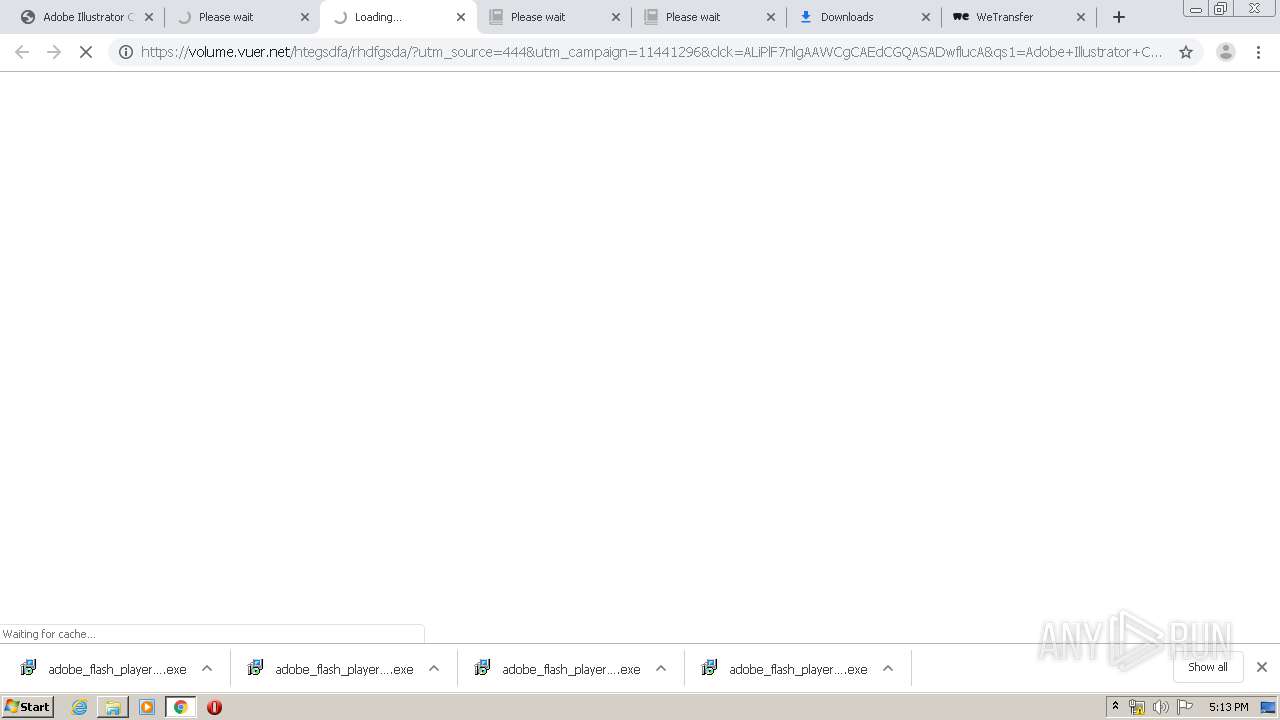Click the Show desktop button
Screen dimensions: 1280x720
pos(1270,707)
